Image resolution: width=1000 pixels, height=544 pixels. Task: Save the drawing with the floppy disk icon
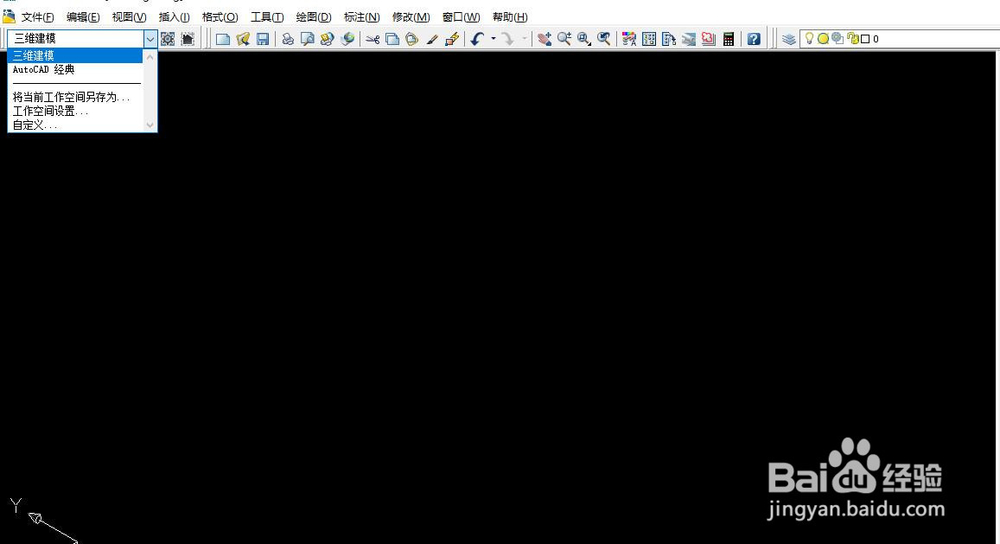point(262,39)
